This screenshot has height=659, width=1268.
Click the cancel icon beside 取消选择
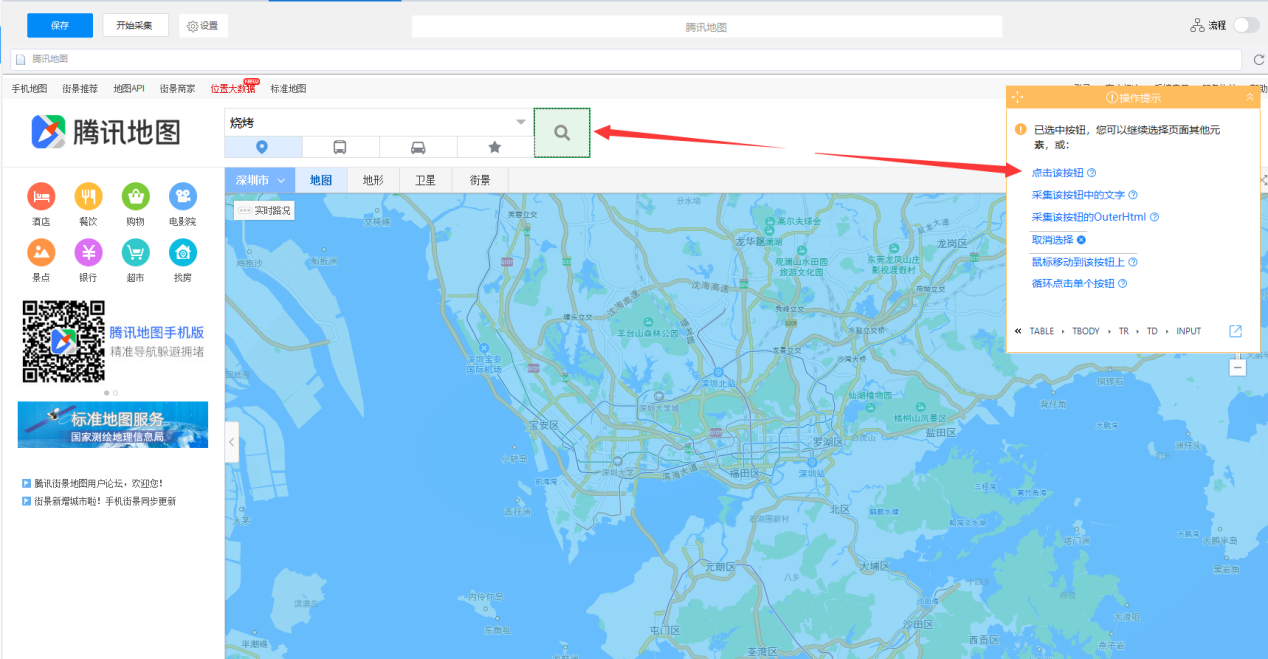click(1081, 240)
